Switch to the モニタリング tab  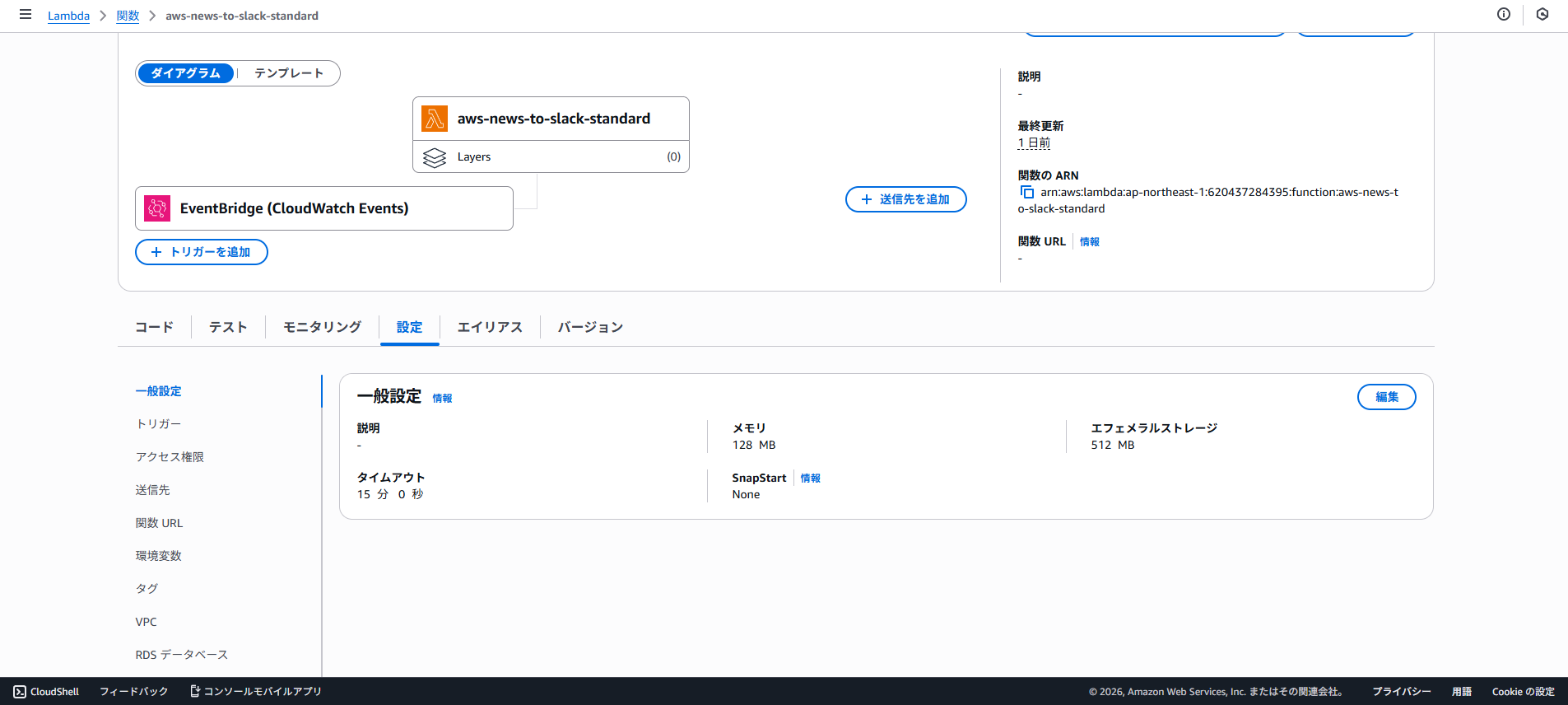point(322,327)
